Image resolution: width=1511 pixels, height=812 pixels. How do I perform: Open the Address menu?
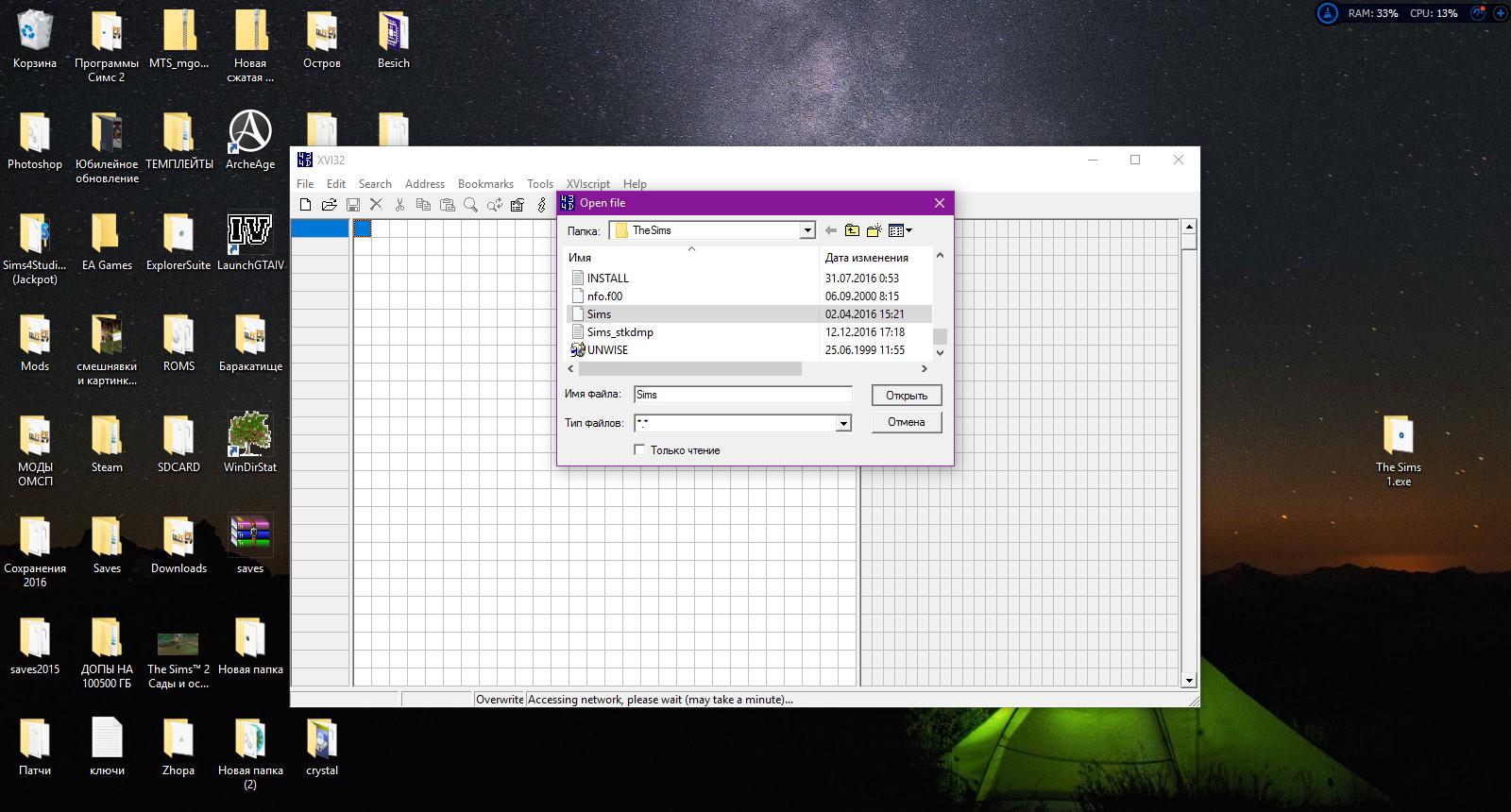(x=425, y=184)
